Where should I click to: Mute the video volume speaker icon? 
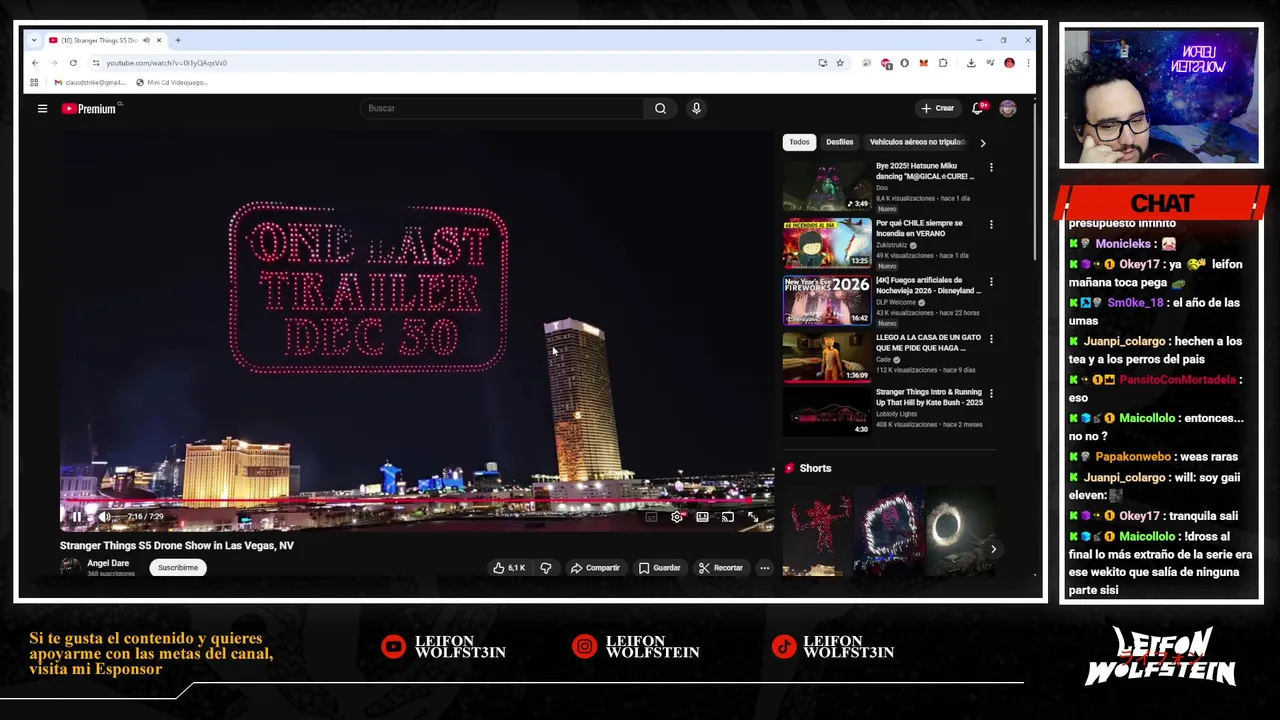[x=103, y=517]
